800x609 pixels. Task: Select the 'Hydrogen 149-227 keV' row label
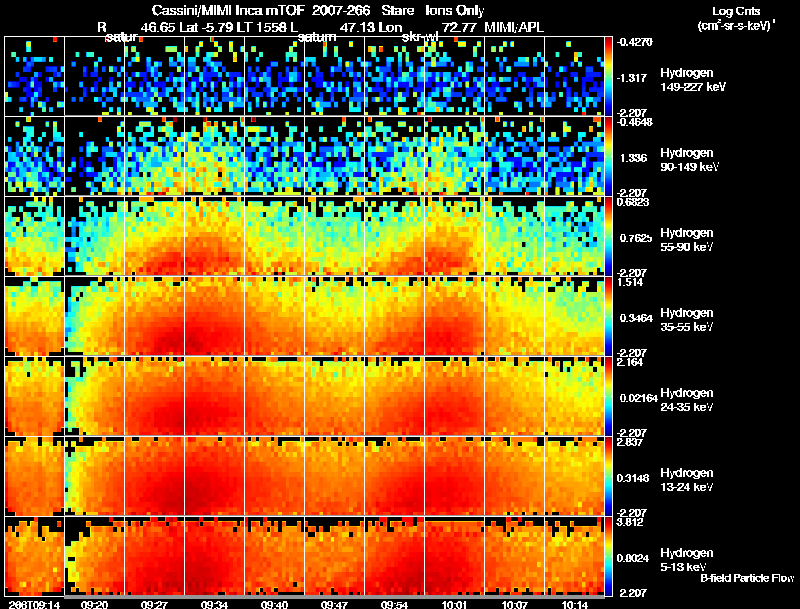pos(693,80)
